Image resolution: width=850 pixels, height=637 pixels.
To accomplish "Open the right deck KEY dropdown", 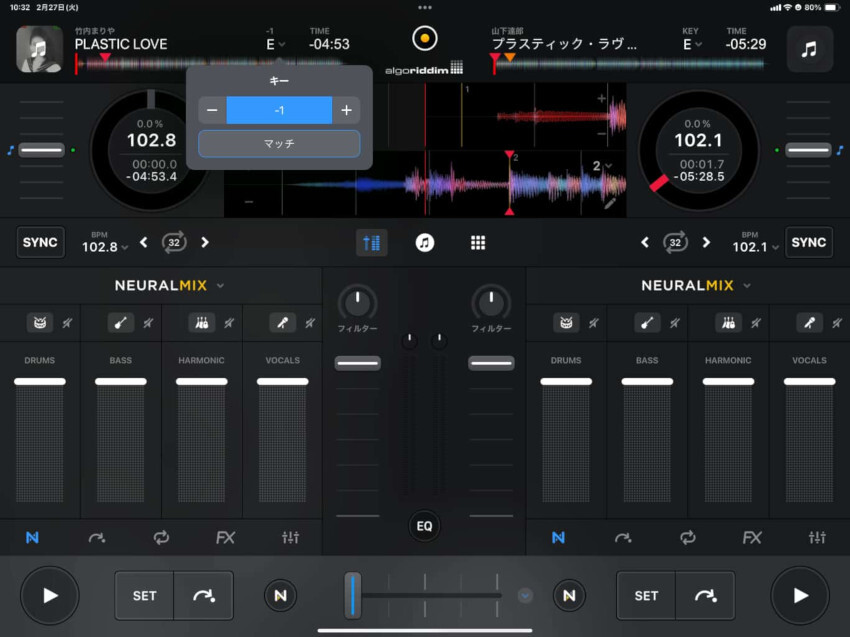I will [690, 44].
